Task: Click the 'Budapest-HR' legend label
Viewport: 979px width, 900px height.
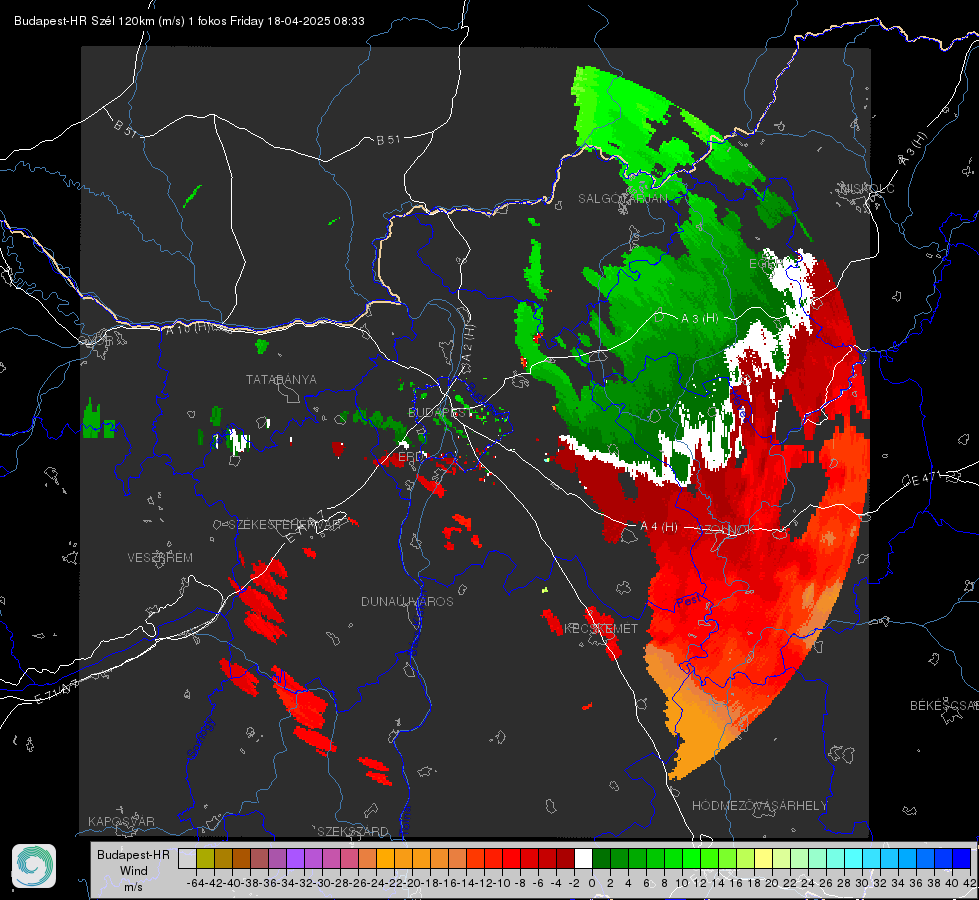Action: (x=134, y=854)
